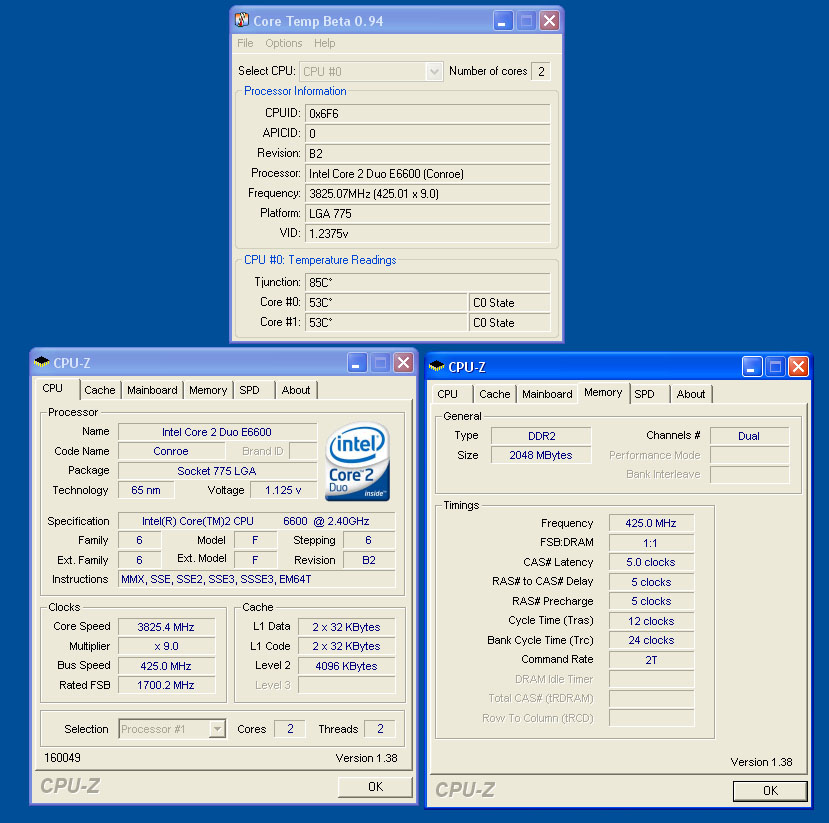Expand the Select CPU dropdown

434,71
